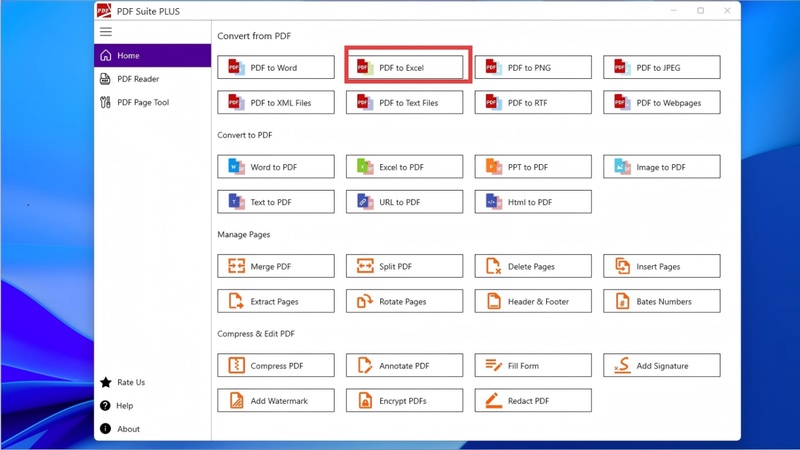Click the star icon beside Rate Us
Image resolution: width=800 pixels, height=450 pixels.
[x=106, y=382]
